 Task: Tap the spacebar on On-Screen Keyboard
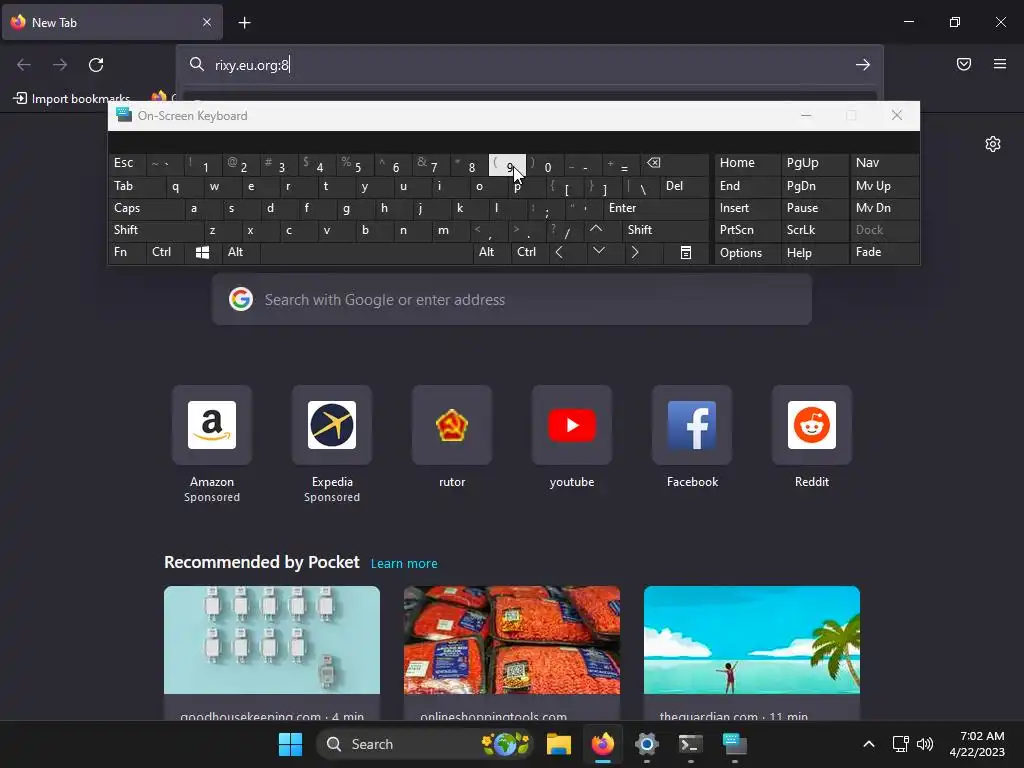pos(366,253)
